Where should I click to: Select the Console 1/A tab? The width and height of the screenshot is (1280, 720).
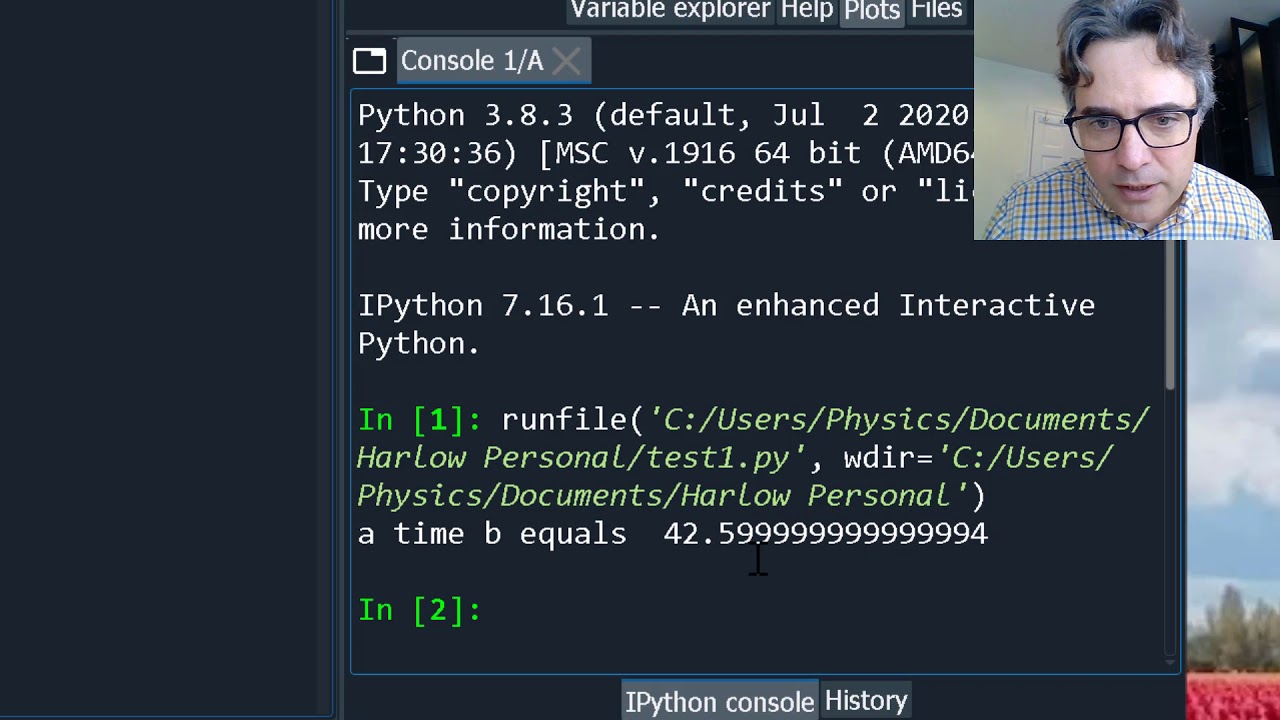coord(471,61)
